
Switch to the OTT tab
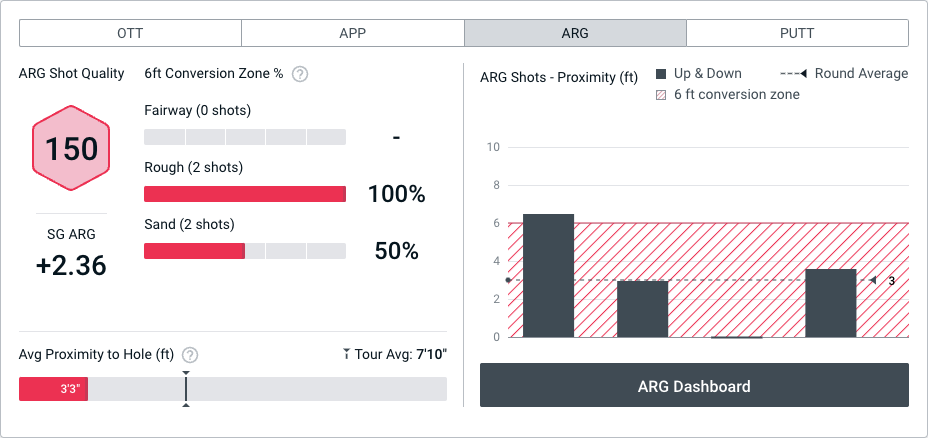pyautogui.click(x=130, y=33)
